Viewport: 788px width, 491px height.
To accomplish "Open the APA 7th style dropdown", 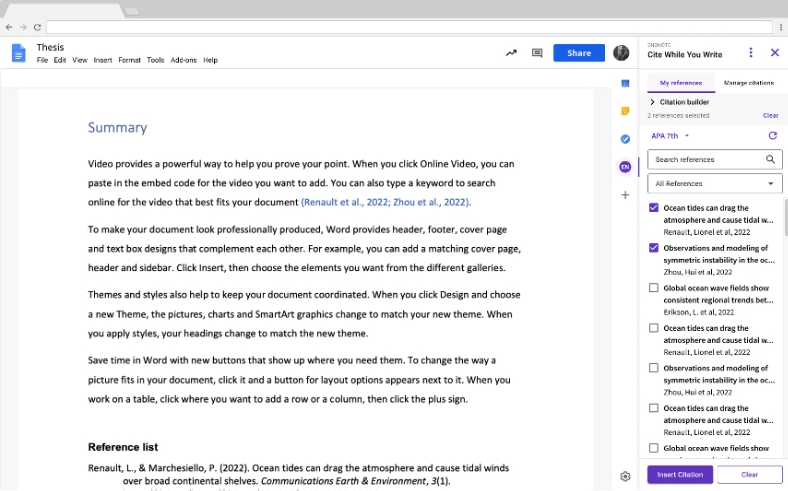I will (x=670, y=136).
